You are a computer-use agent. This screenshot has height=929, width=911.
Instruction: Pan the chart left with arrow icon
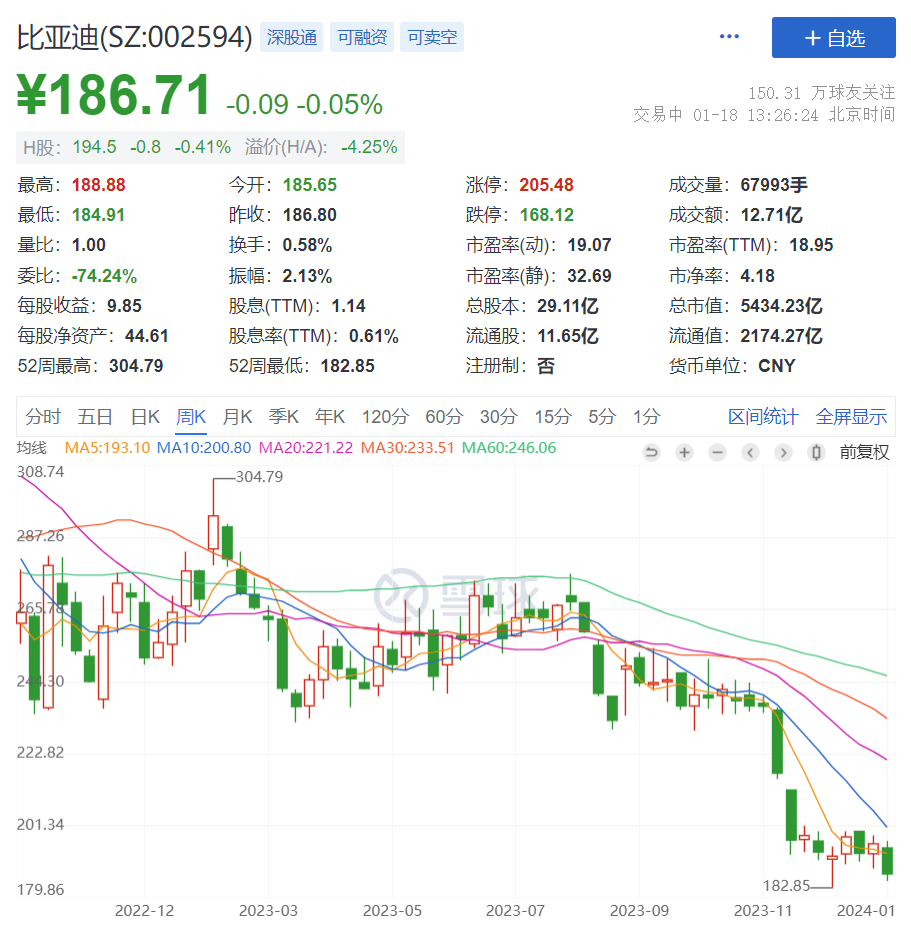point(749,452)
